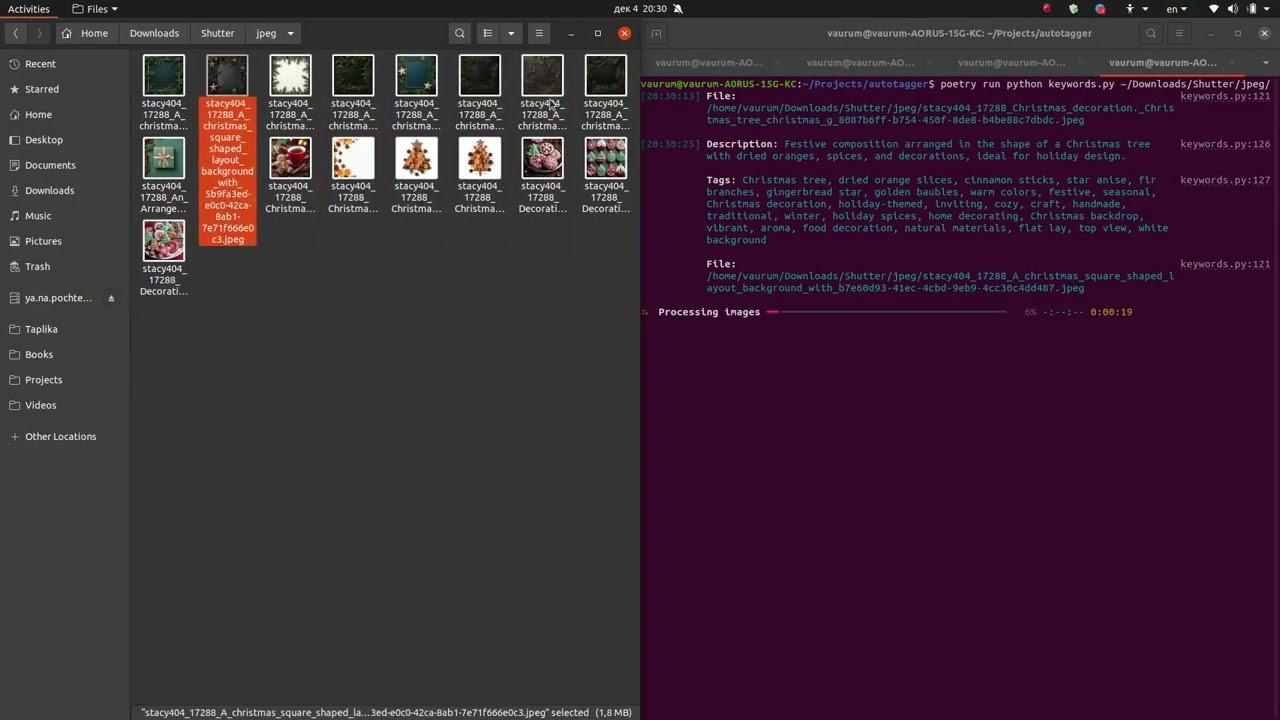The image size is (1280, 720).
Task: Open the Files hamburger menu
Action: point(539,33)
